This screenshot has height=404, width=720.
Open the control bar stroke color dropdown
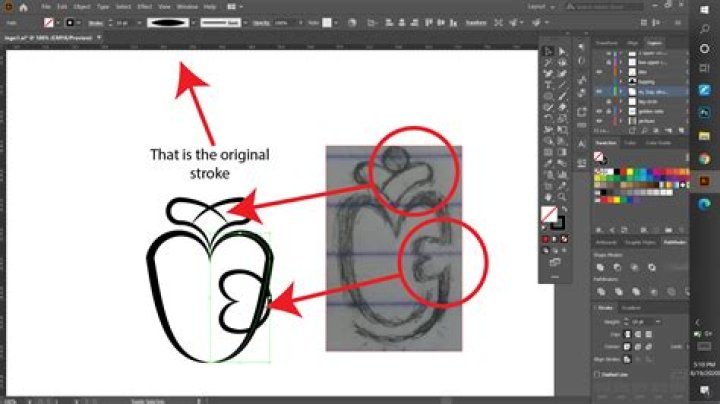(79, 22)
